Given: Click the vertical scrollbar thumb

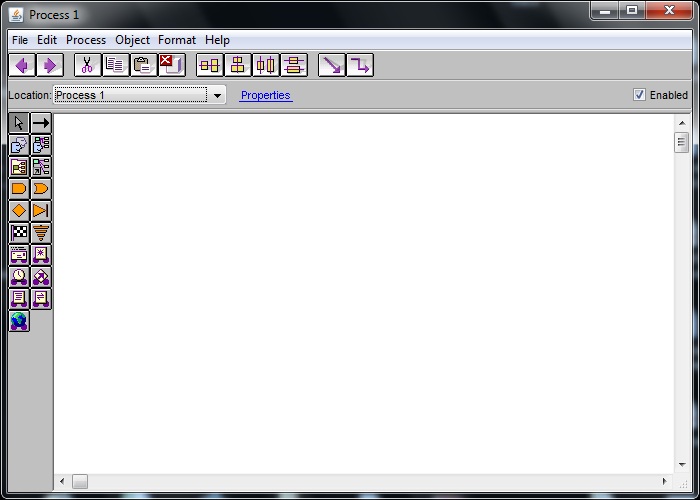Looking at the screenshot, I should [682, 142].
